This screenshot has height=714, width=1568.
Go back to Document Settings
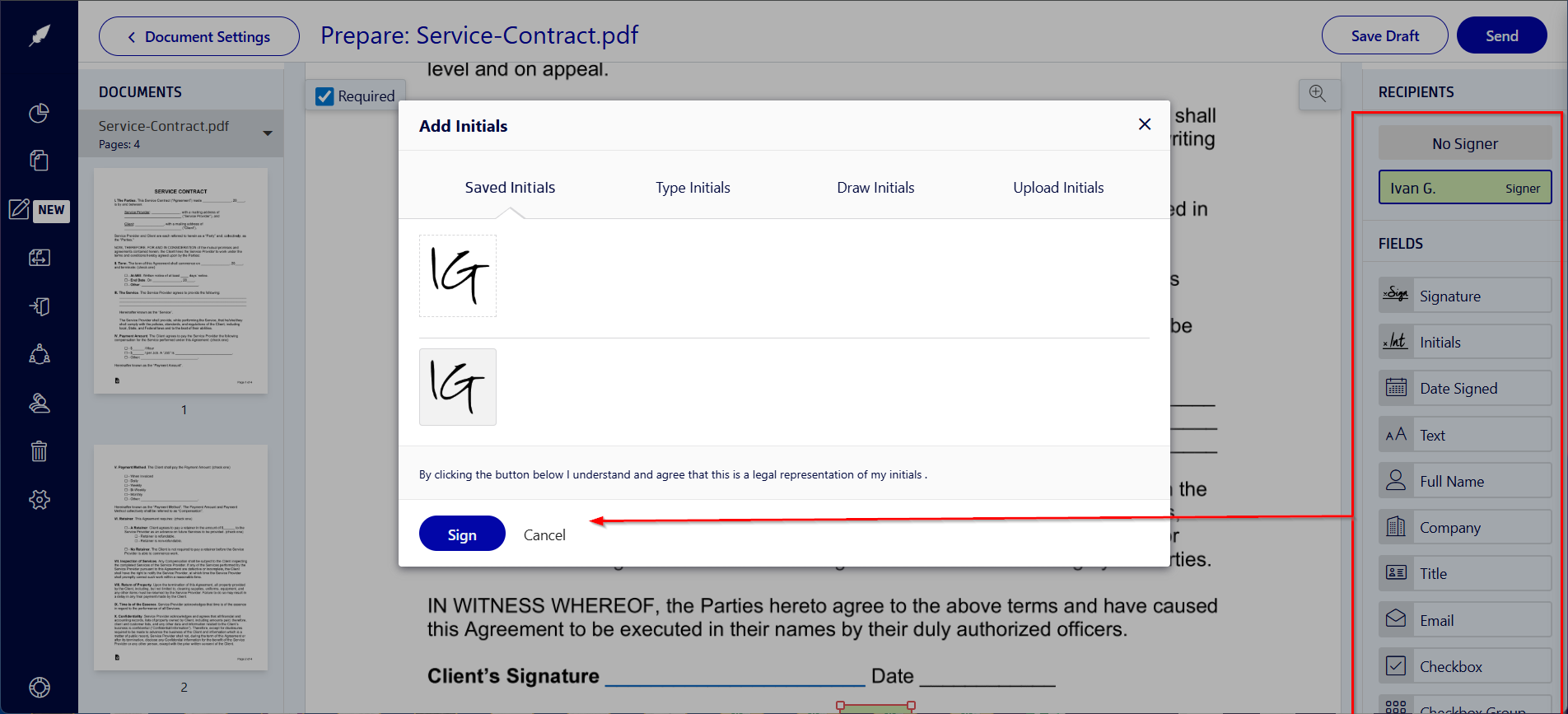(199, 36)
